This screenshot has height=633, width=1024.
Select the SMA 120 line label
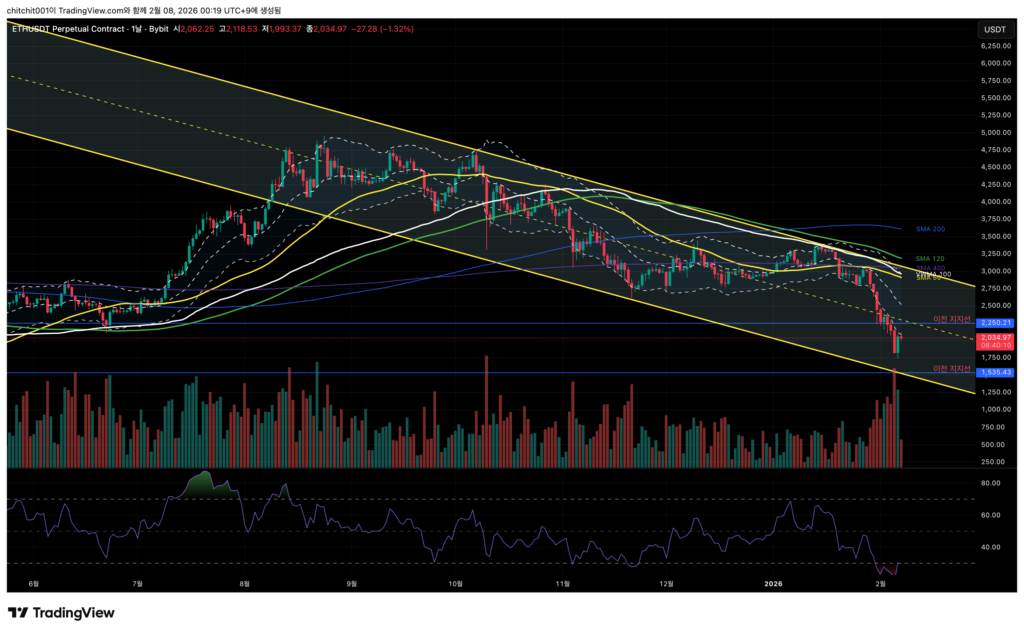[x=931, y=258]
